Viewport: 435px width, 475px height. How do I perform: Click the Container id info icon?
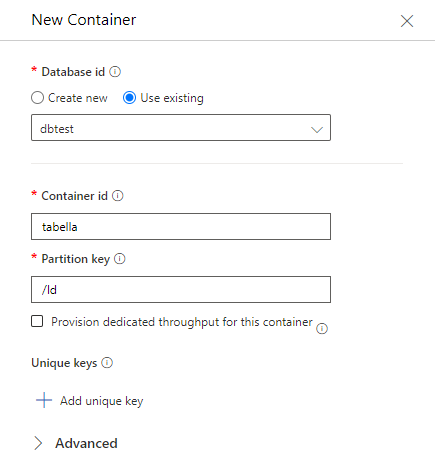pyautogui.click(x=118, y=196)
